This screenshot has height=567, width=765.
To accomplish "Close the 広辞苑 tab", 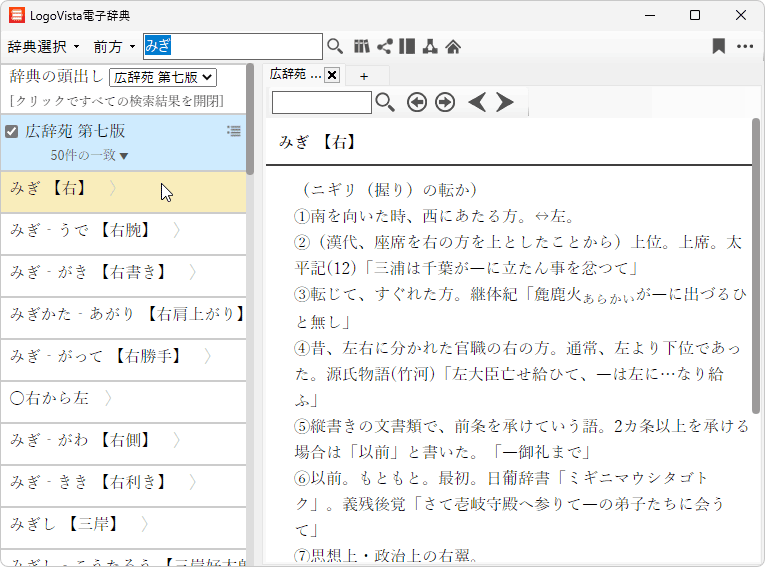I will [332, 75].
